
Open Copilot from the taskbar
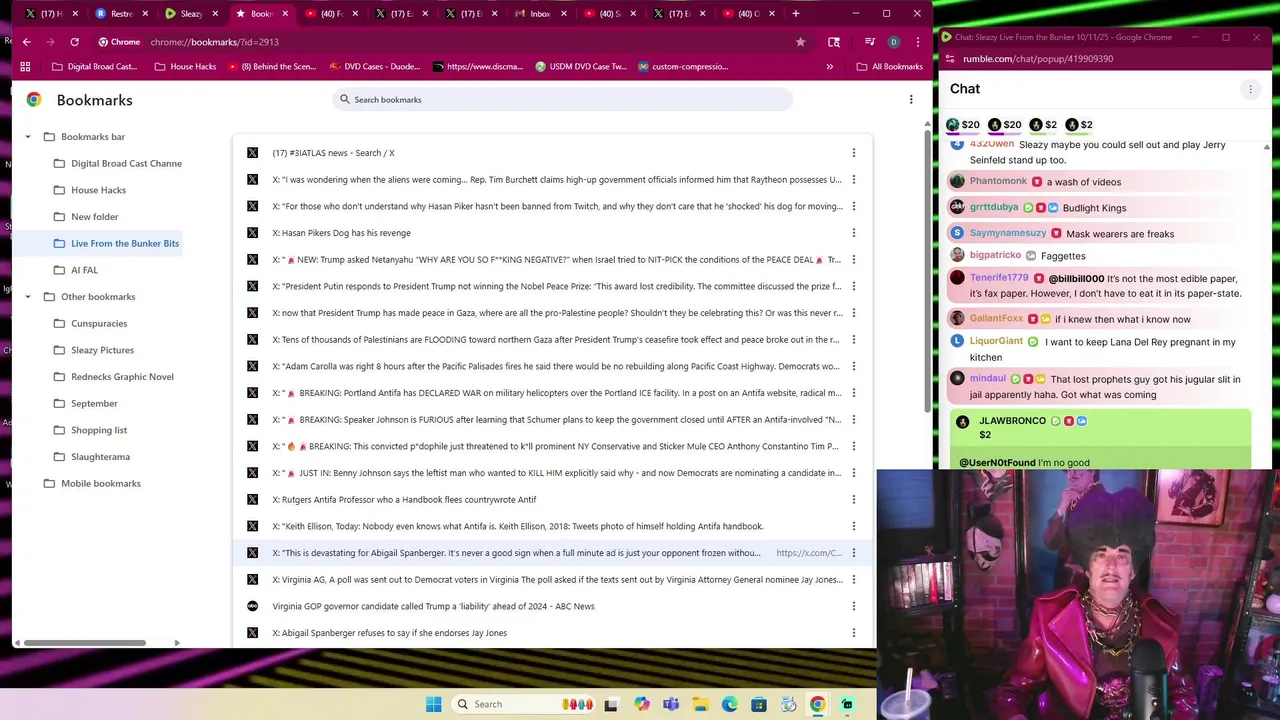(641, 704)
